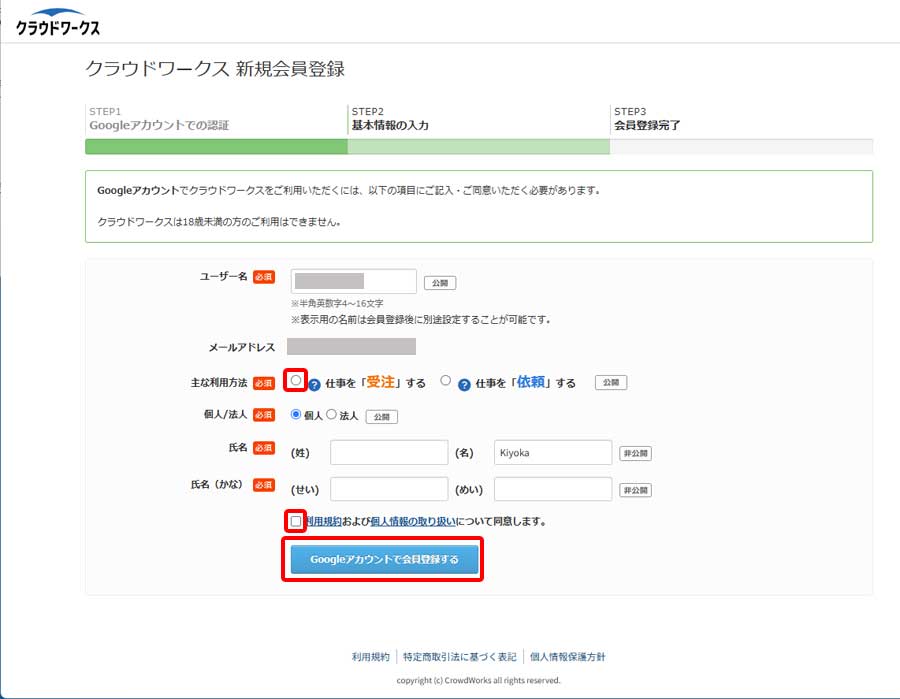Choose the 法人 radio option
This screenshot has height=699, width=900.
pos(331,415)
